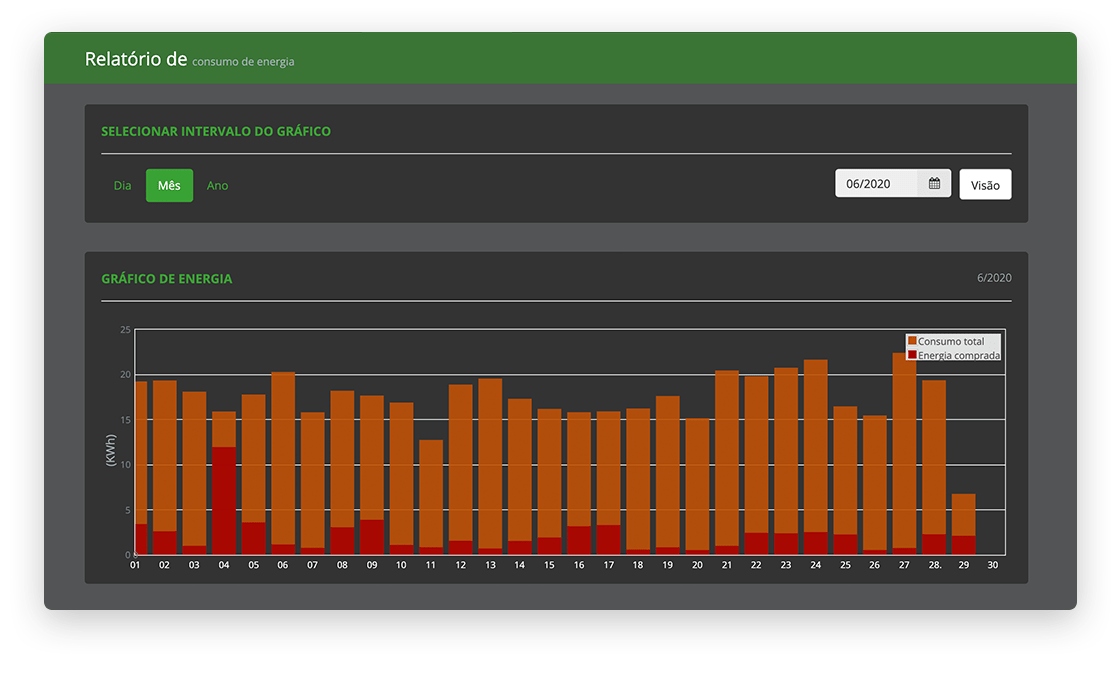
Task: Click the 06/2020 date input field
Action: (876, 183)
